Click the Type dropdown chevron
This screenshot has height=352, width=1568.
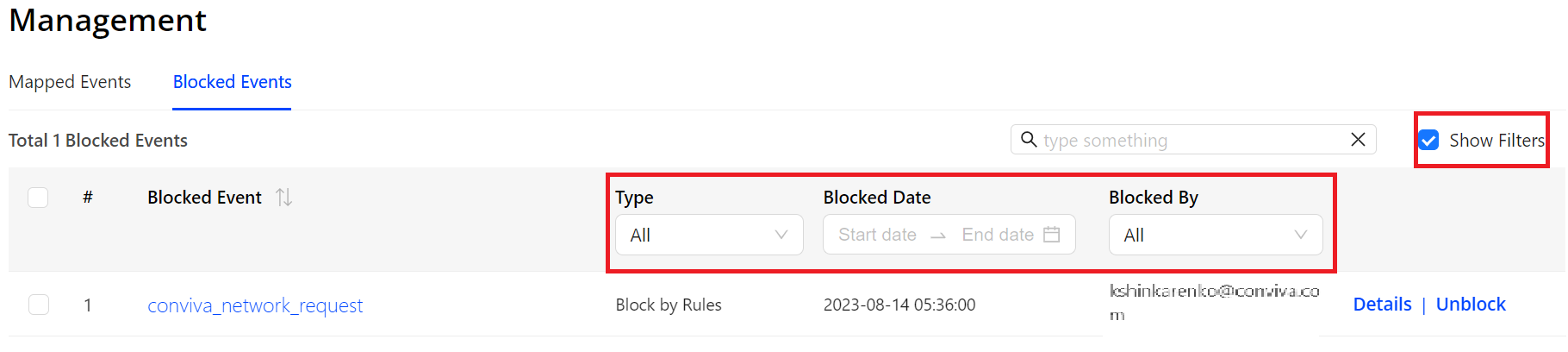coord(781,235)
